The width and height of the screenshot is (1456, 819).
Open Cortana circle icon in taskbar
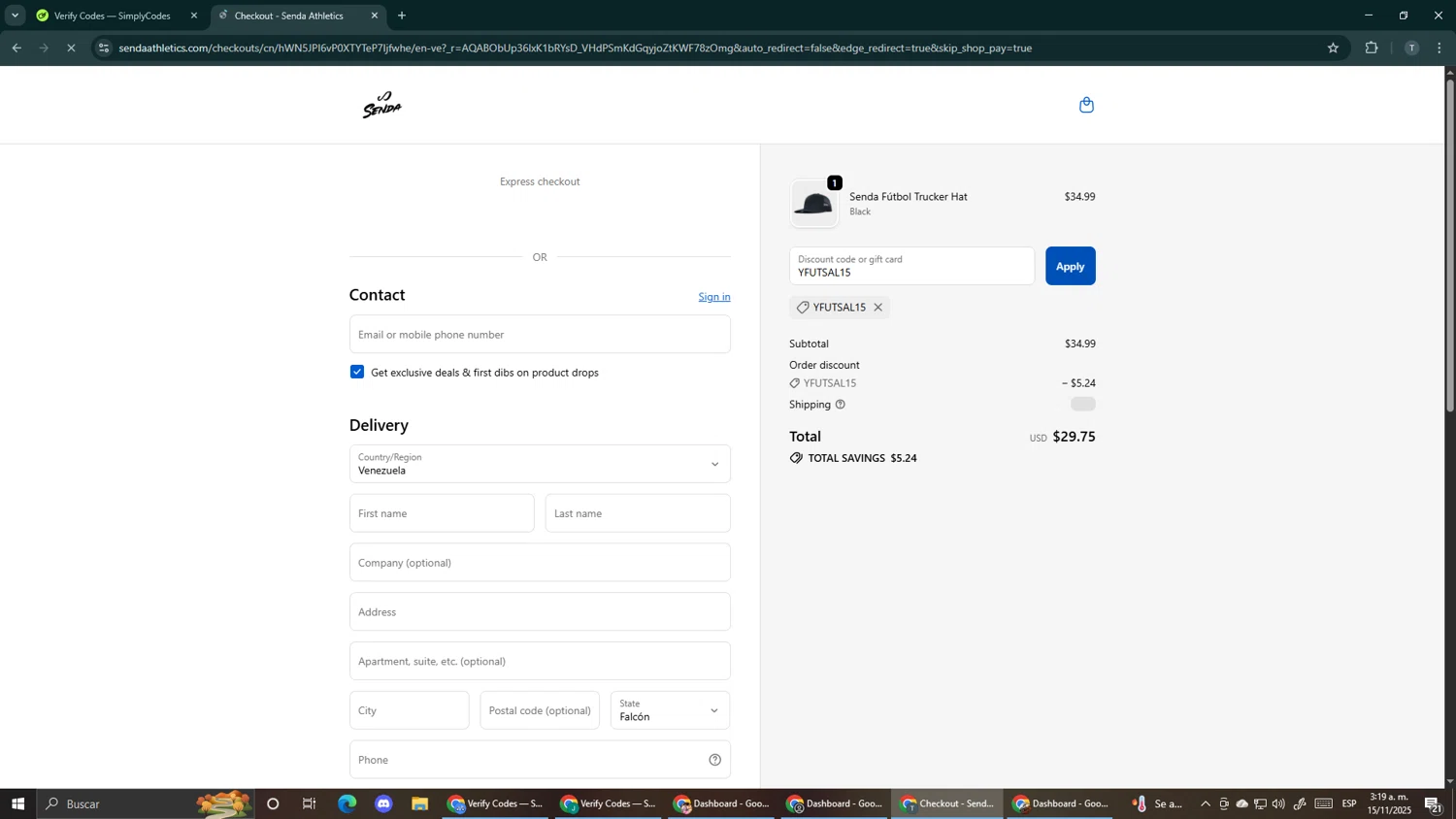[x=273, y=803]
